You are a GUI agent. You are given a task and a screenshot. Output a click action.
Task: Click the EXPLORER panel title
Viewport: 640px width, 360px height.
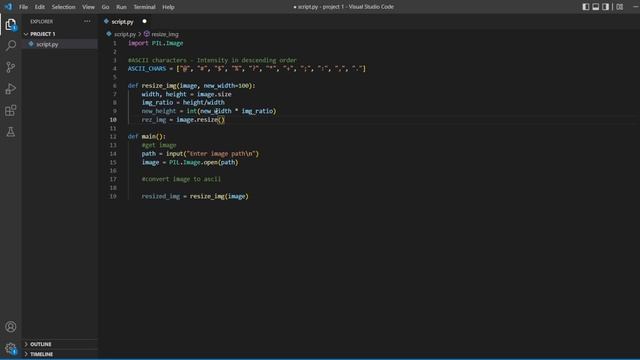[42, 22]
